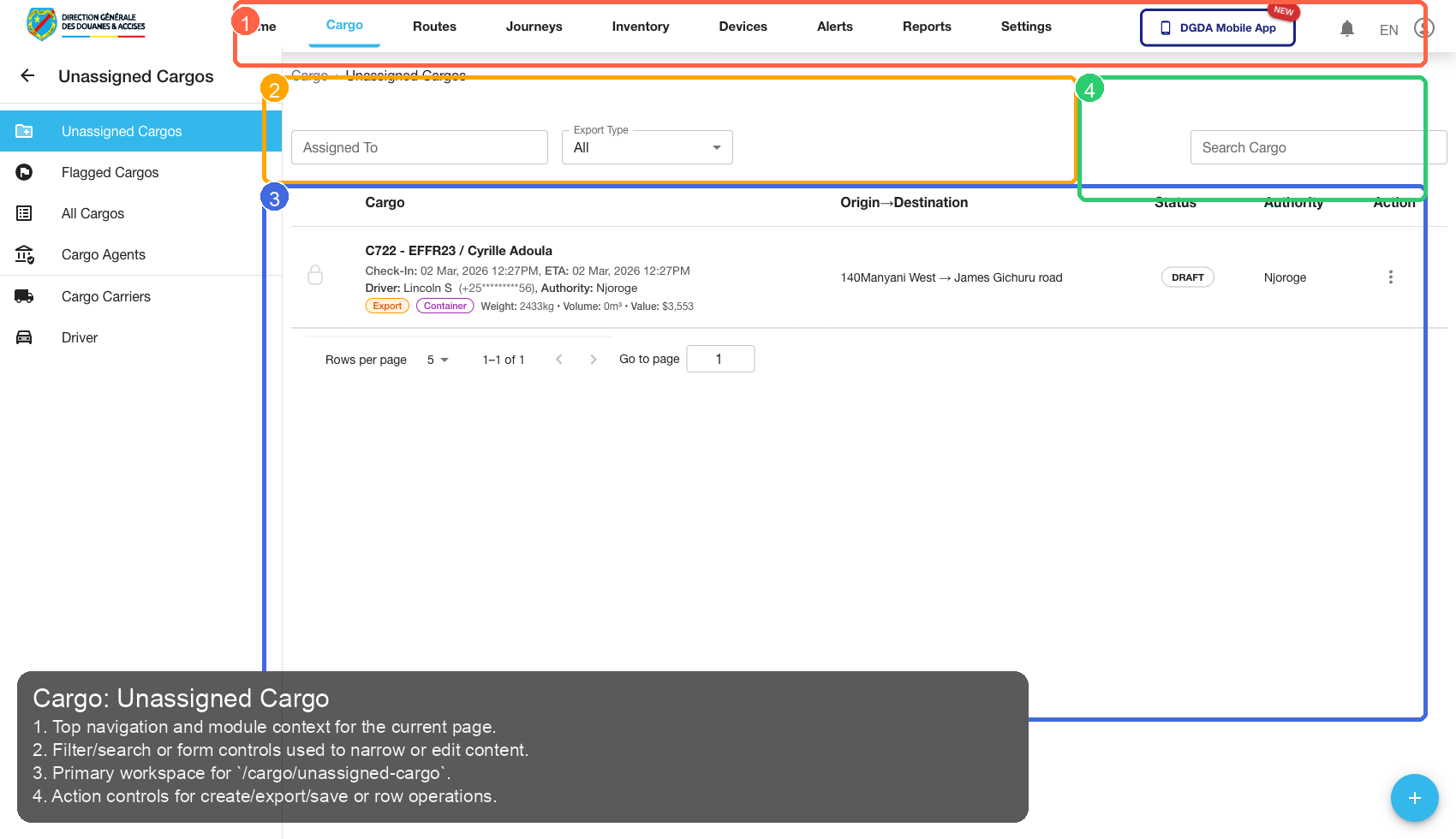Click the Cargo Agents sidebar icon
The width and height of the screenshot is (1456, 839).
click(24, 254)
